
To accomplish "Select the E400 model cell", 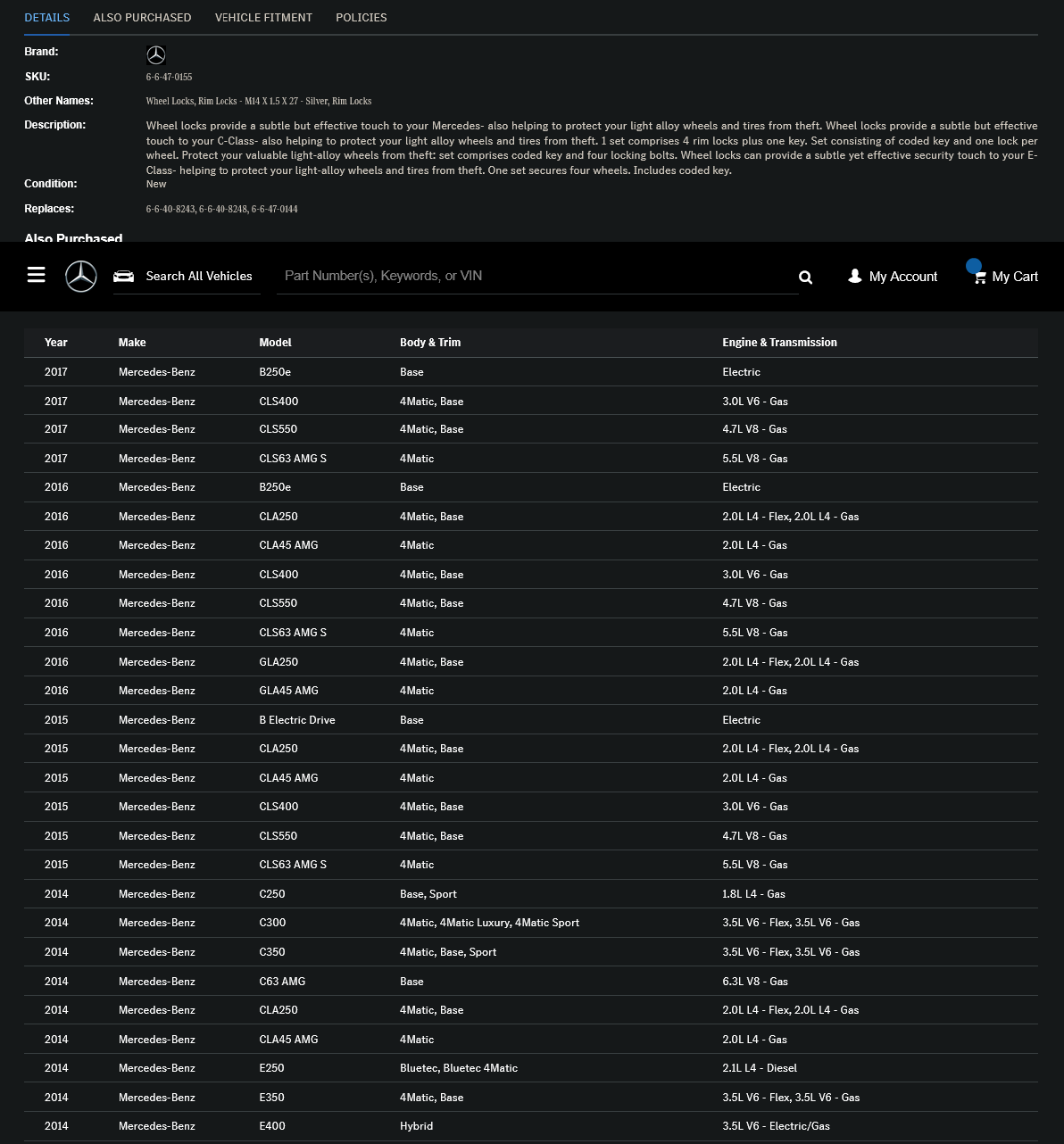I will (272, 1126).
